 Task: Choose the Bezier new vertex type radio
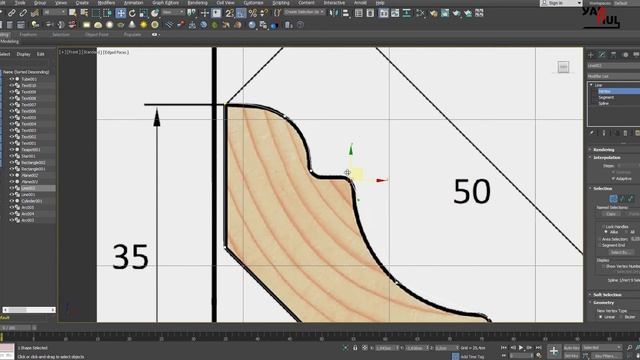(x=622, y=317)
